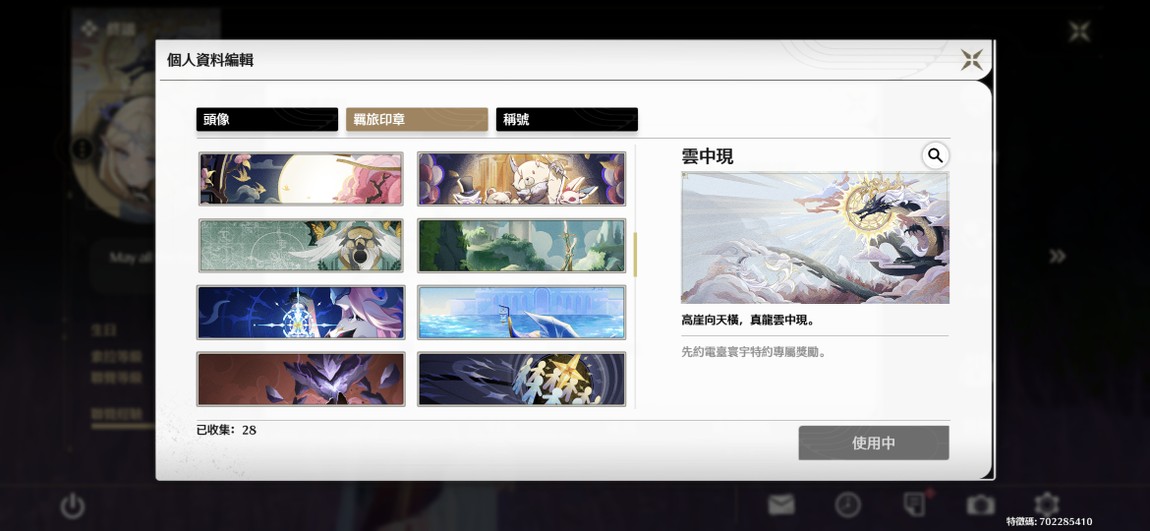Screen dimensions: 1150x531
Task: Click the background star close icon top-right
Action: (x=1079, y=32)
